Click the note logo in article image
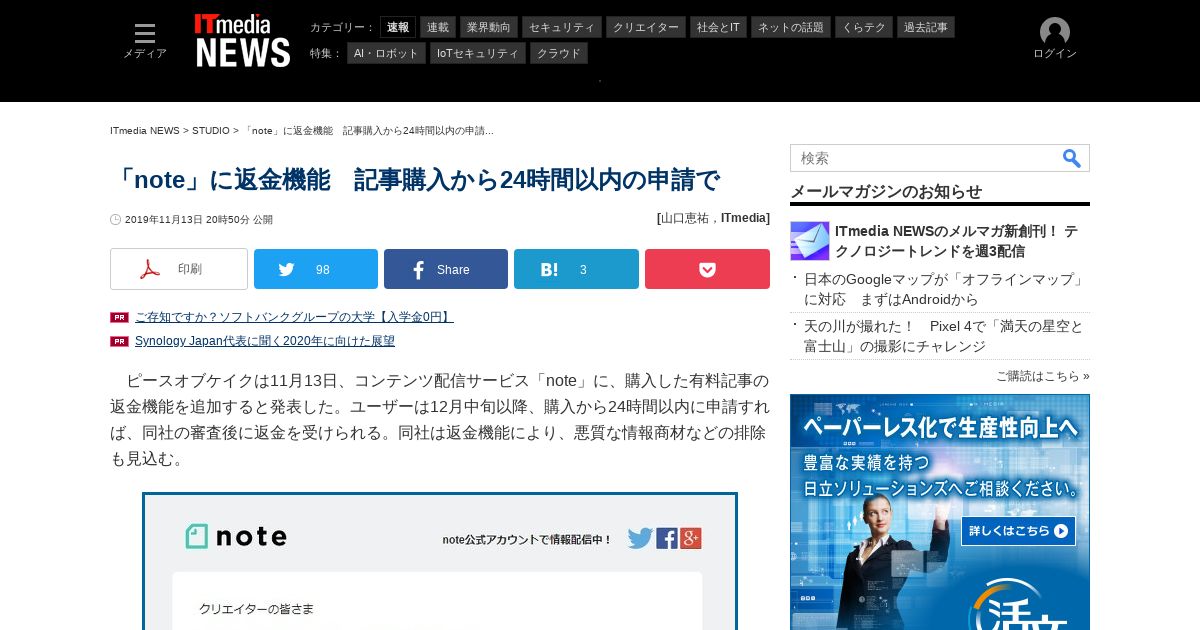This screenshot has width=1200, height=630. pos(236,537)
